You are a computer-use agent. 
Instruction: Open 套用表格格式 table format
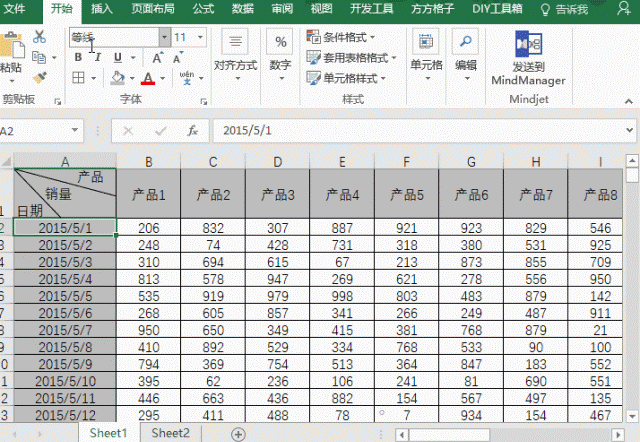pos(351,58)
